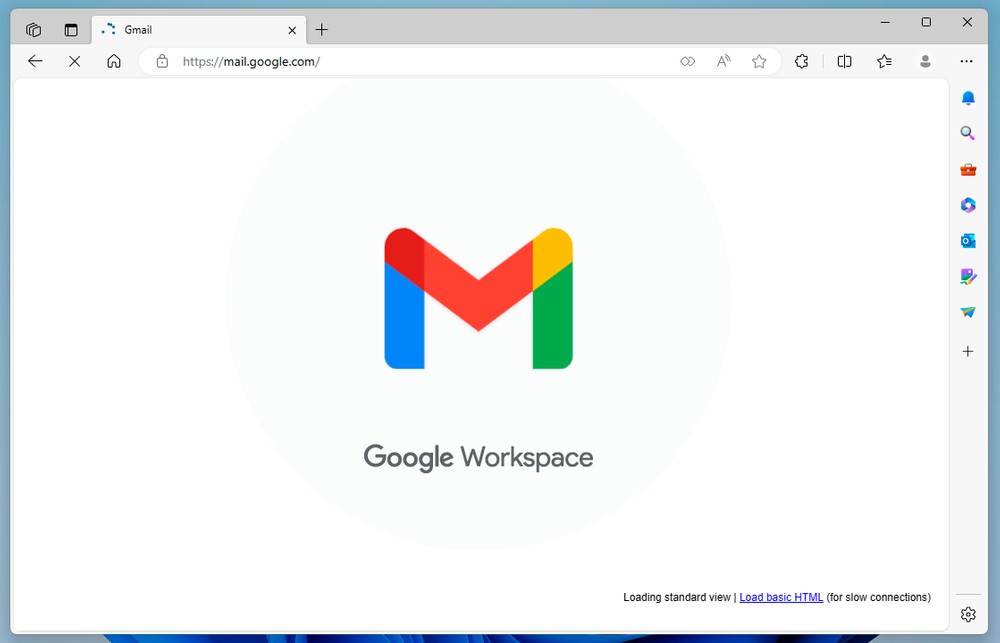Open the Favorites list
The width and height of the screenshot is (1000, 643).
[884, 61]
